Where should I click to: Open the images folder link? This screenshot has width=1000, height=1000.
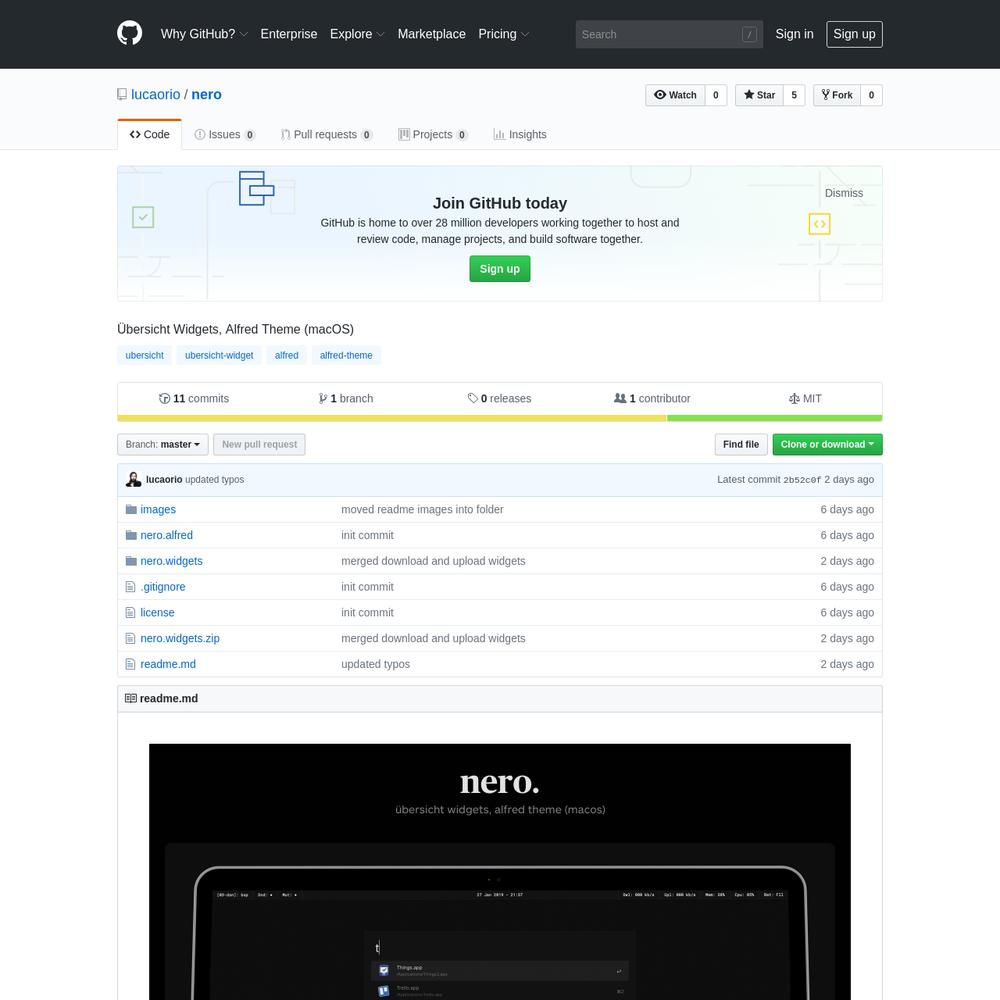(x=158, y=510)
